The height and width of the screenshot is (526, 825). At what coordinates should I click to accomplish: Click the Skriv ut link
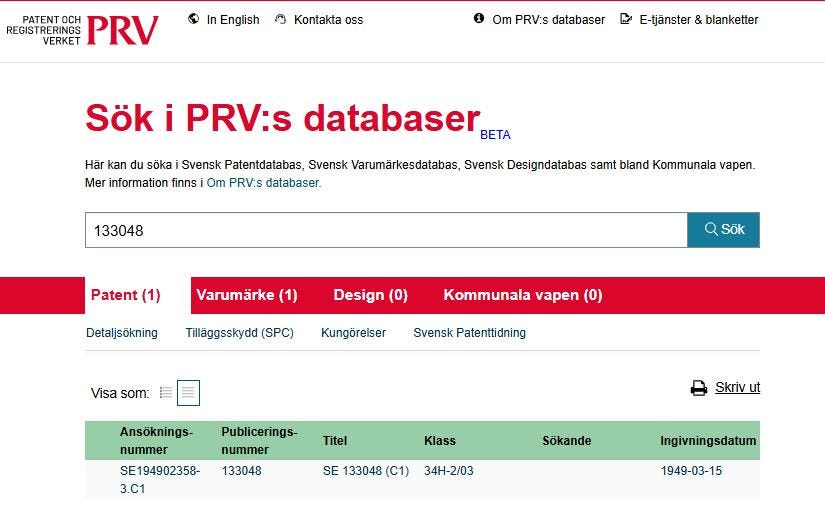point(738,387)
